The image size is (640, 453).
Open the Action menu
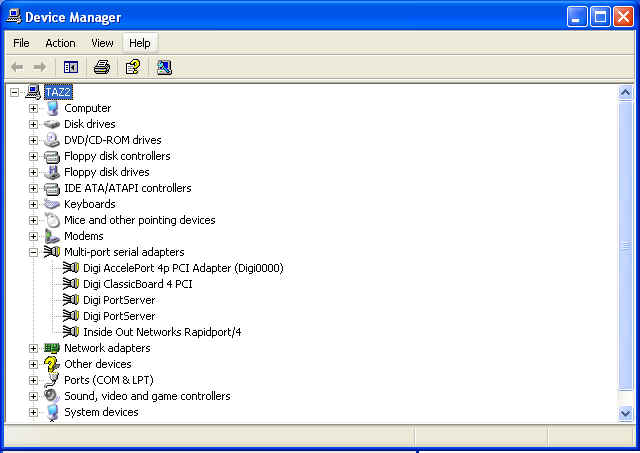pyautogui.click(x=60, y=43)
